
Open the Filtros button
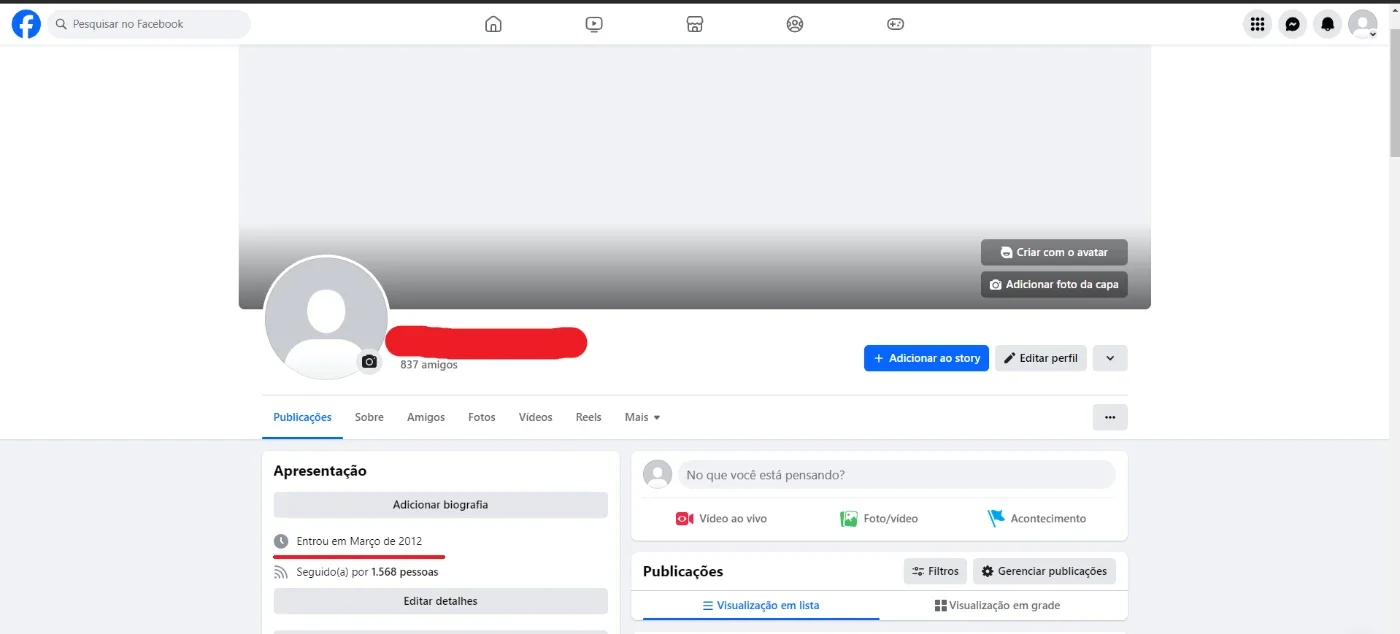[x=935, y=571]
